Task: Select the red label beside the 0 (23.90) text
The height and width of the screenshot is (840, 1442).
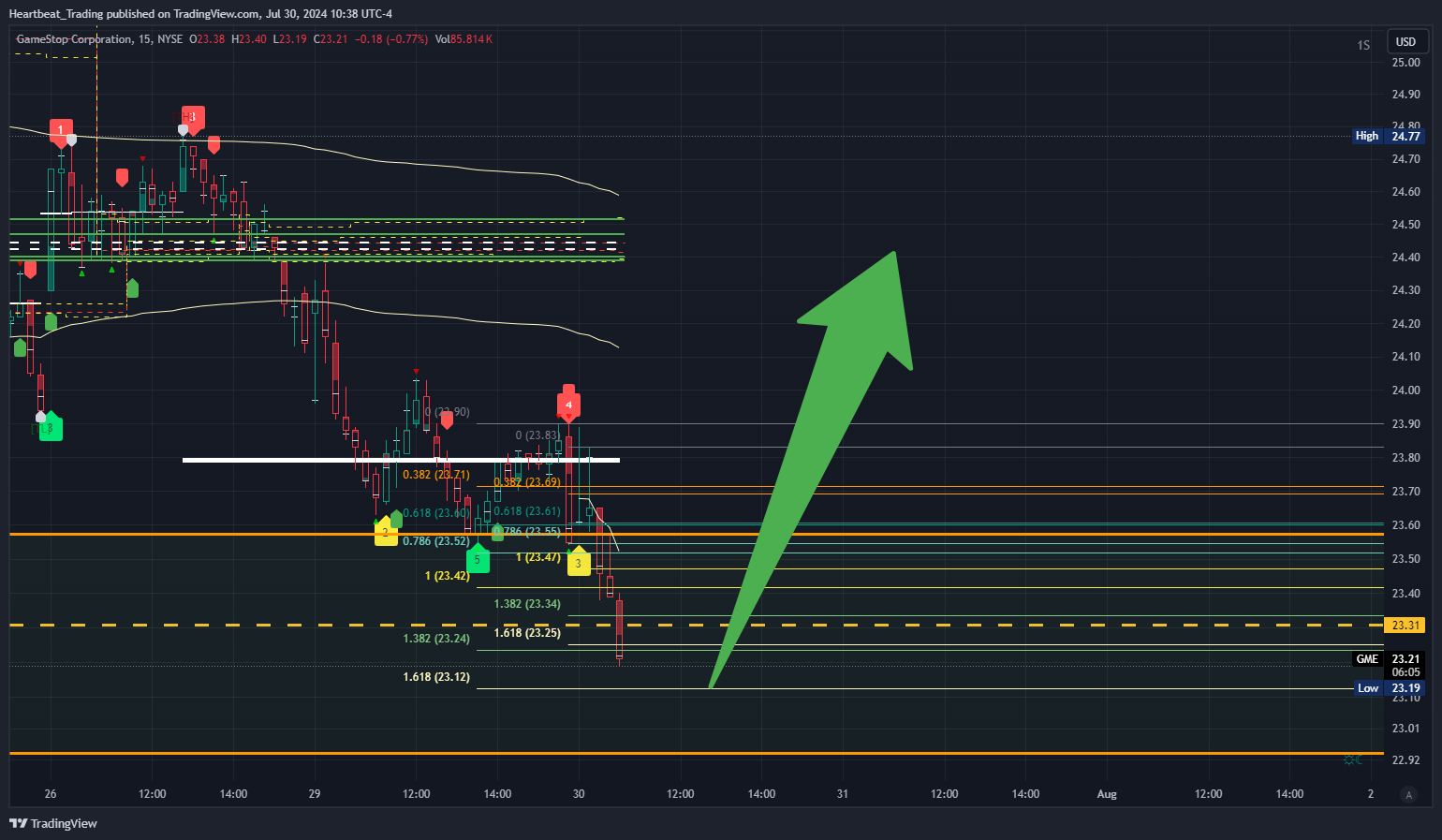Action: [x=447, y=420]
